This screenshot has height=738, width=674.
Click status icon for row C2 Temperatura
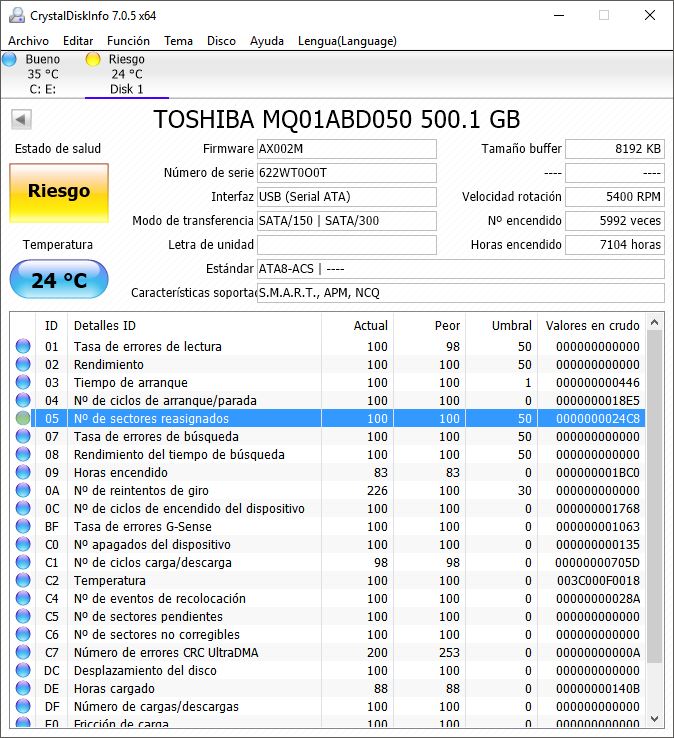click(x=23, y=580)
